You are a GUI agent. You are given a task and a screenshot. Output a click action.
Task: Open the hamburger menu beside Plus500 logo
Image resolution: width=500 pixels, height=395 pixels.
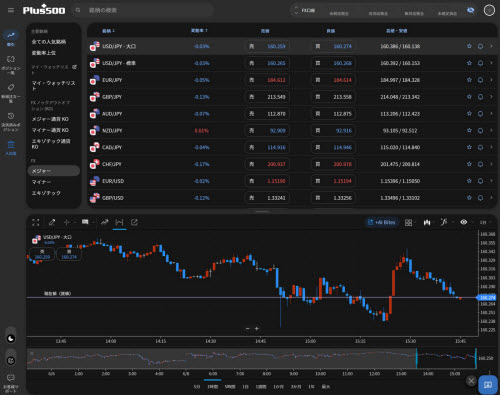tap(11, 10)
